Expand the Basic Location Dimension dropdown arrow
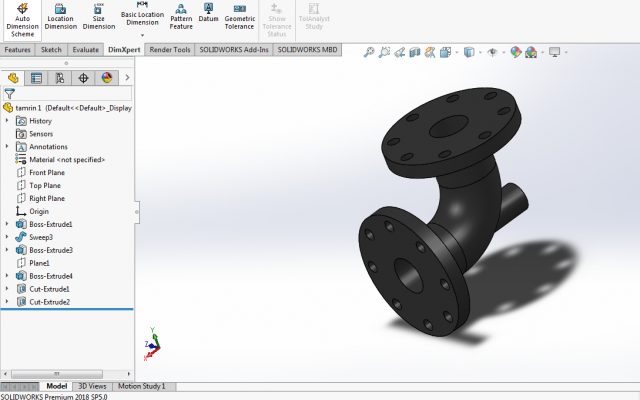 coord(142,35)
